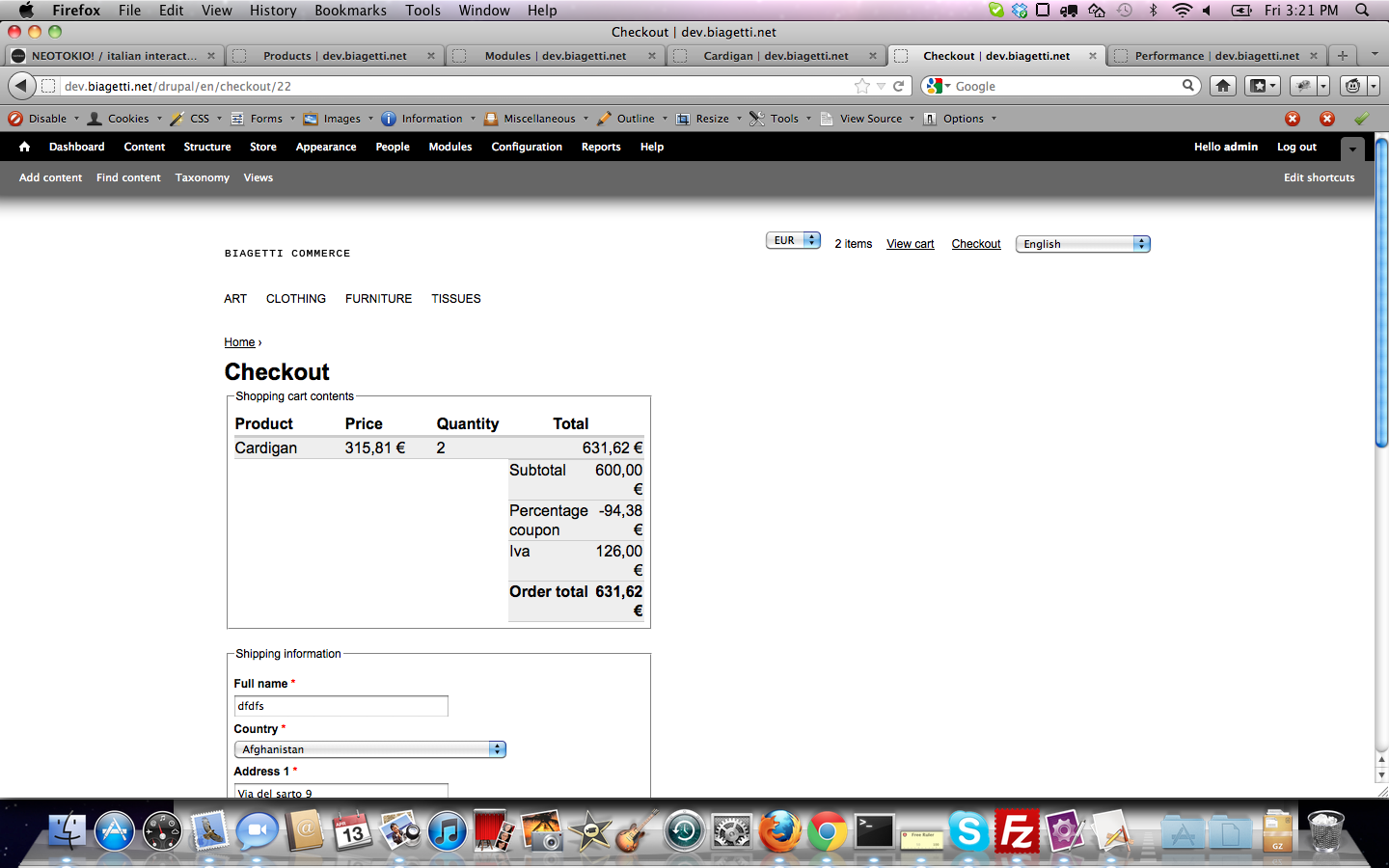Open the Resize tool in Web Developer toolbar
The height and width of the screenshot is (868, 1389).
tap(709, 118)
